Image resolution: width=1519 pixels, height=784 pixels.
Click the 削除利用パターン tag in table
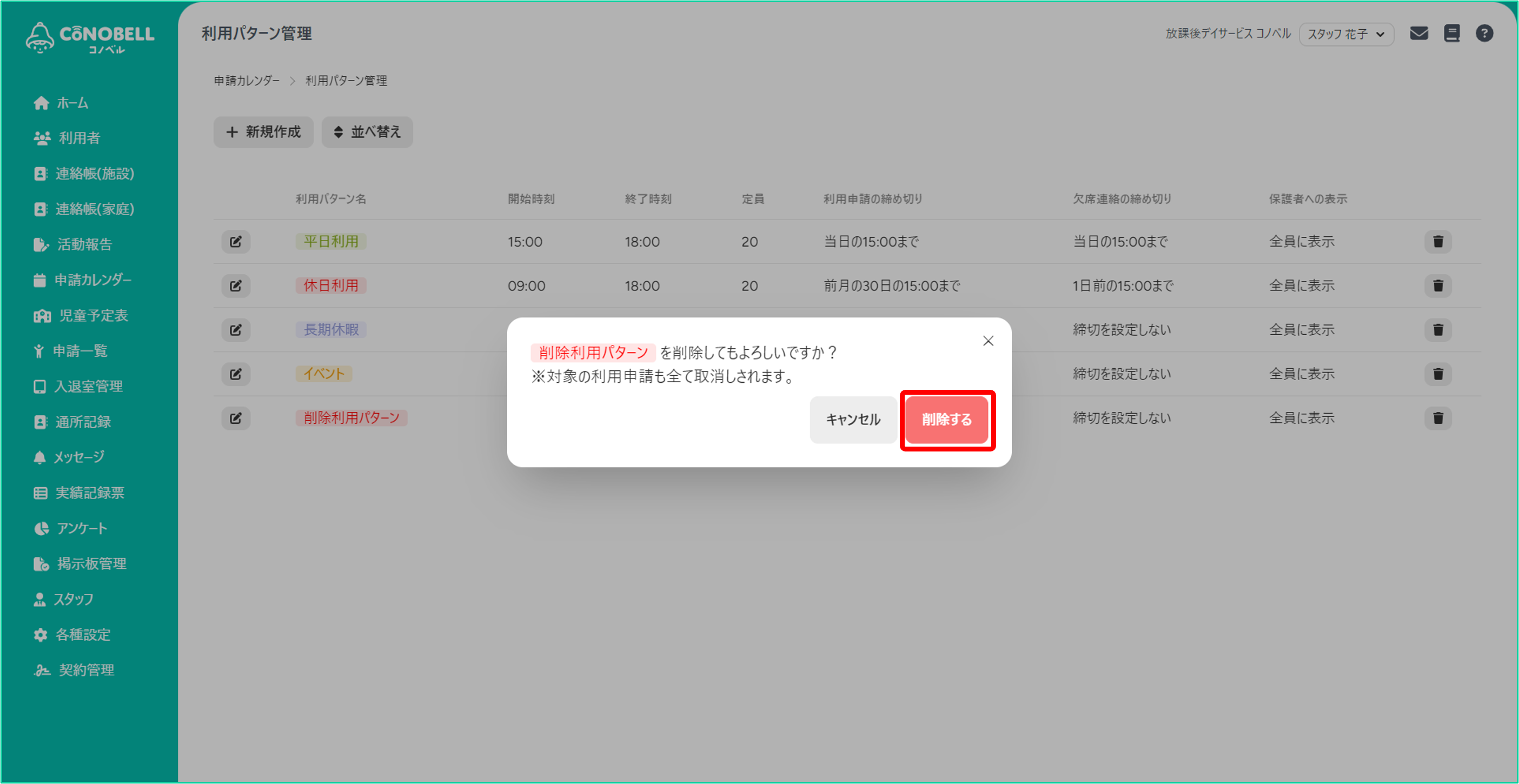[351, 418]
